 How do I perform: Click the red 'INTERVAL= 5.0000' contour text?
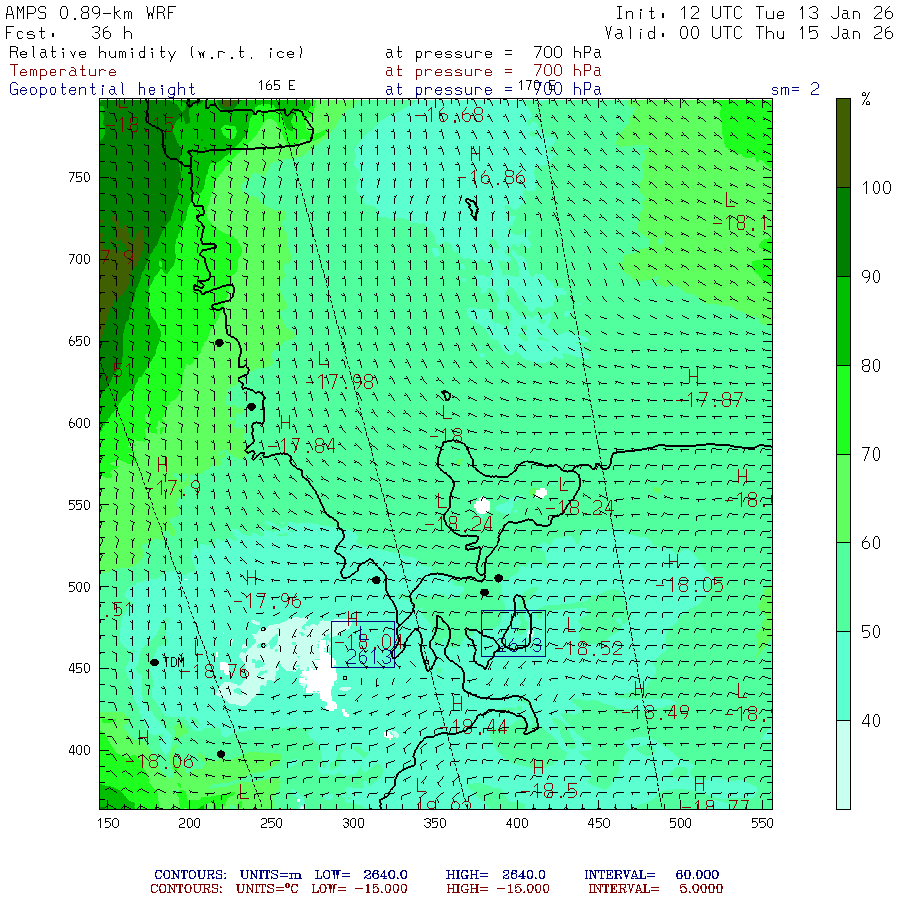655,889
